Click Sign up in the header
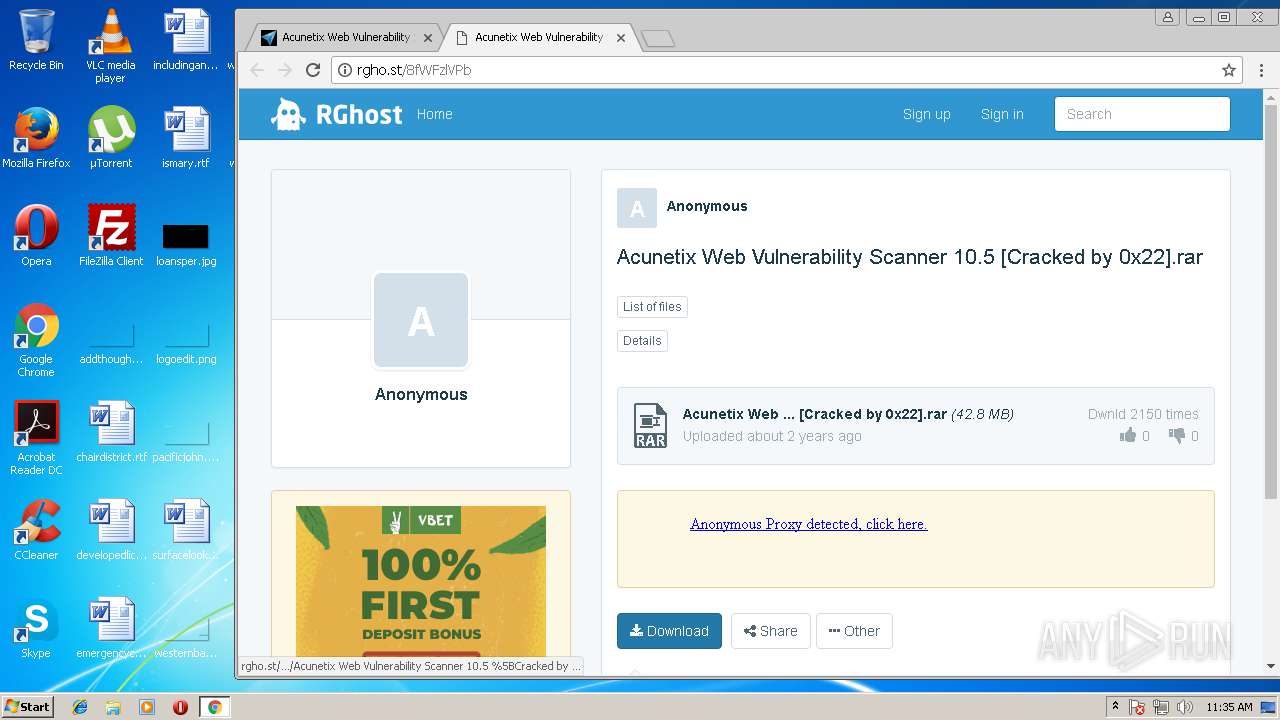Image resolution: width=1280 pixels, height=720 pixels. click(x=927, y=114)
